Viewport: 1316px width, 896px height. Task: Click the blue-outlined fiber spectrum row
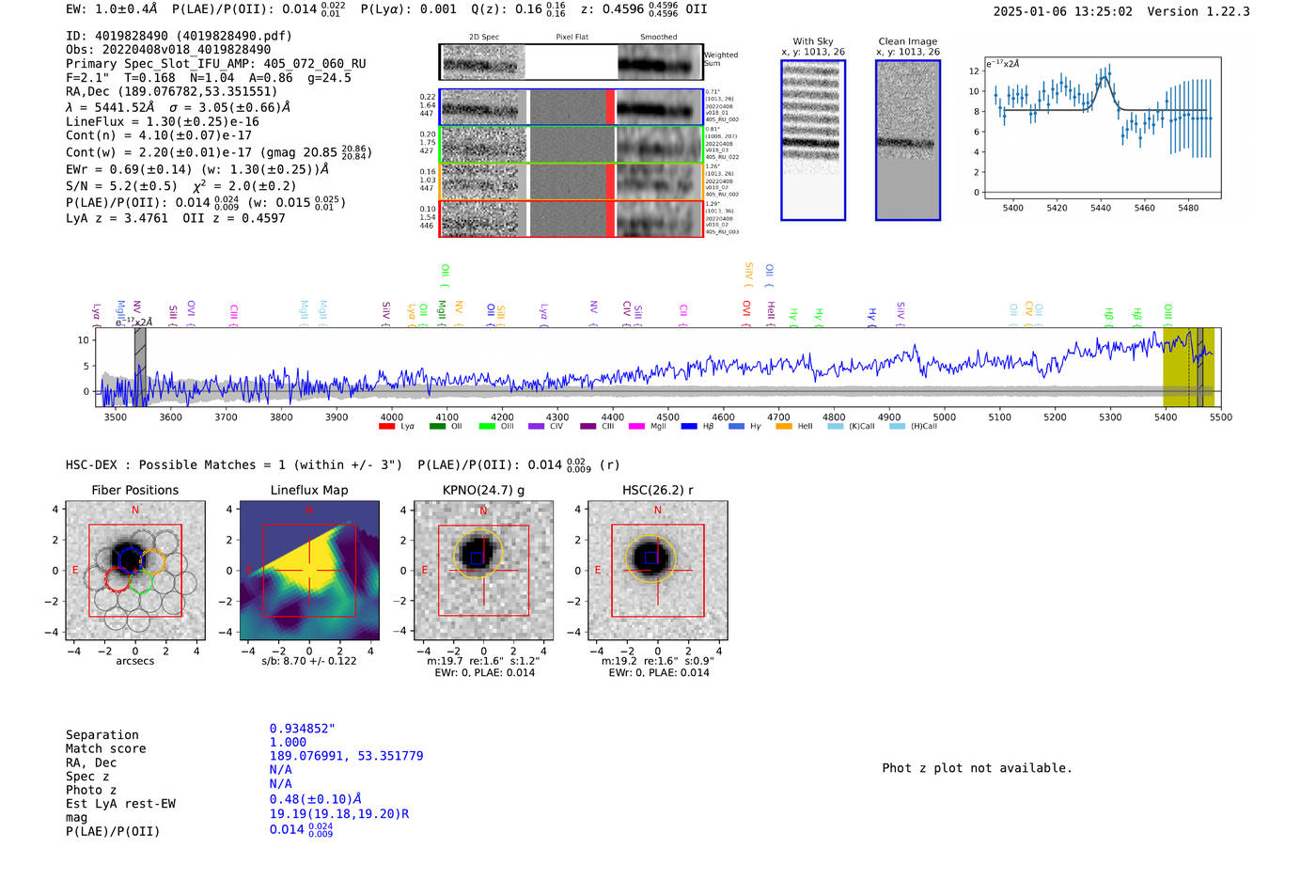(571, 107)
